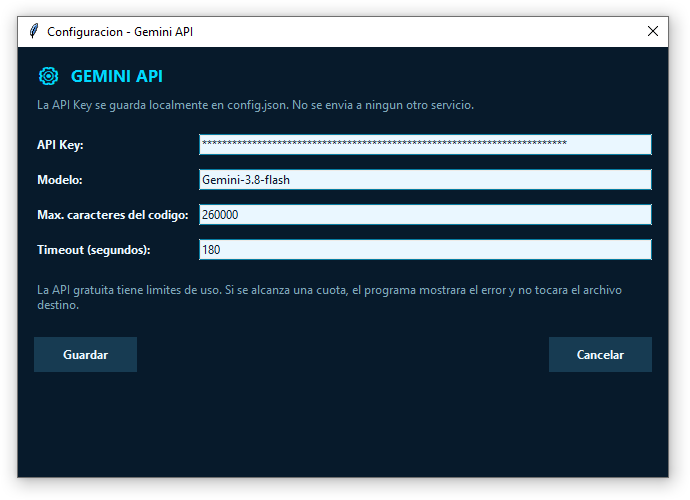Click the Cancelar button
Viewport: 690px width, 500px height.
point(600,355)
